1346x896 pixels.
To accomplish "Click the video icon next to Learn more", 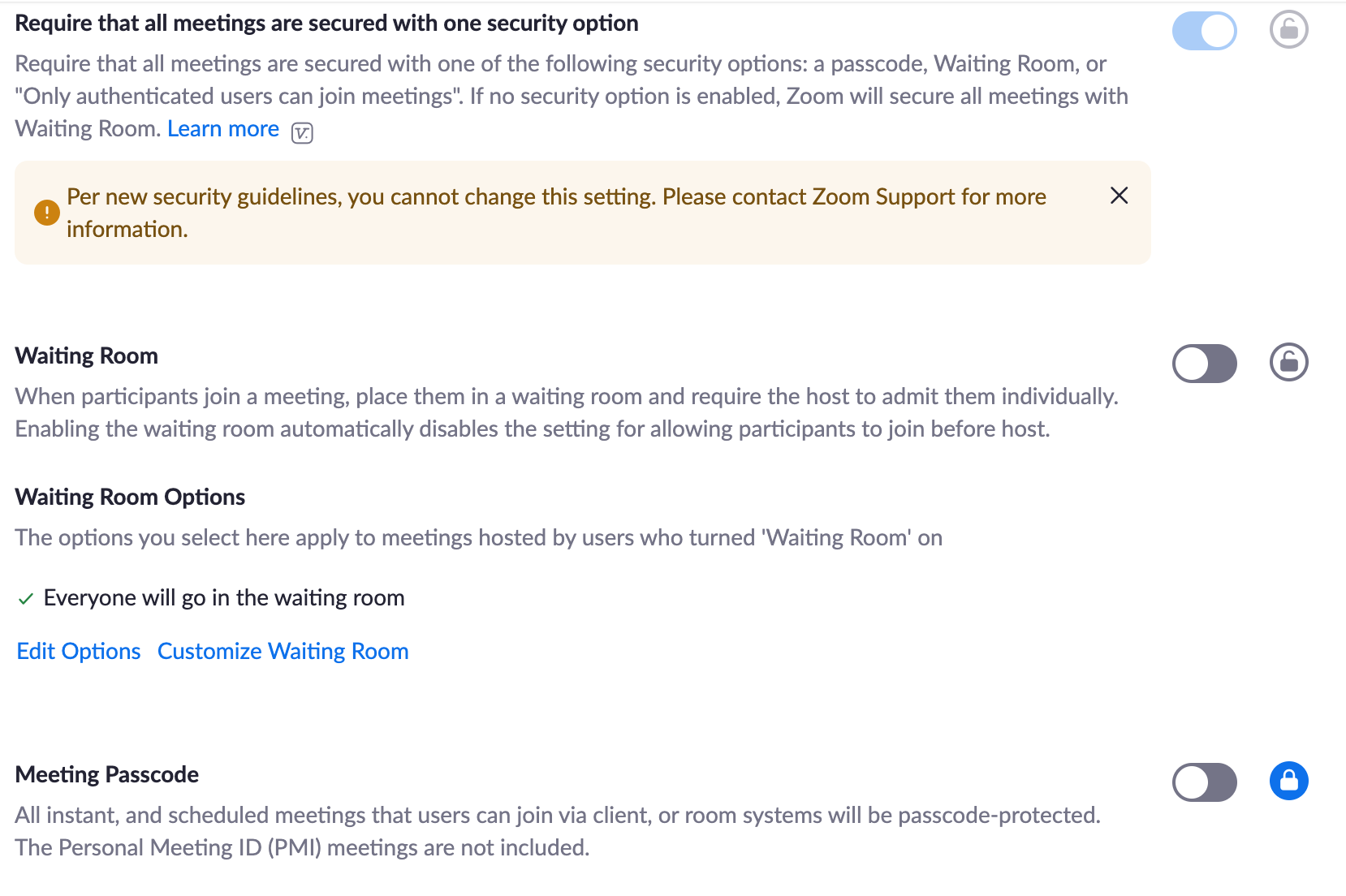I will pyautogui.click(x=302, y=132).
